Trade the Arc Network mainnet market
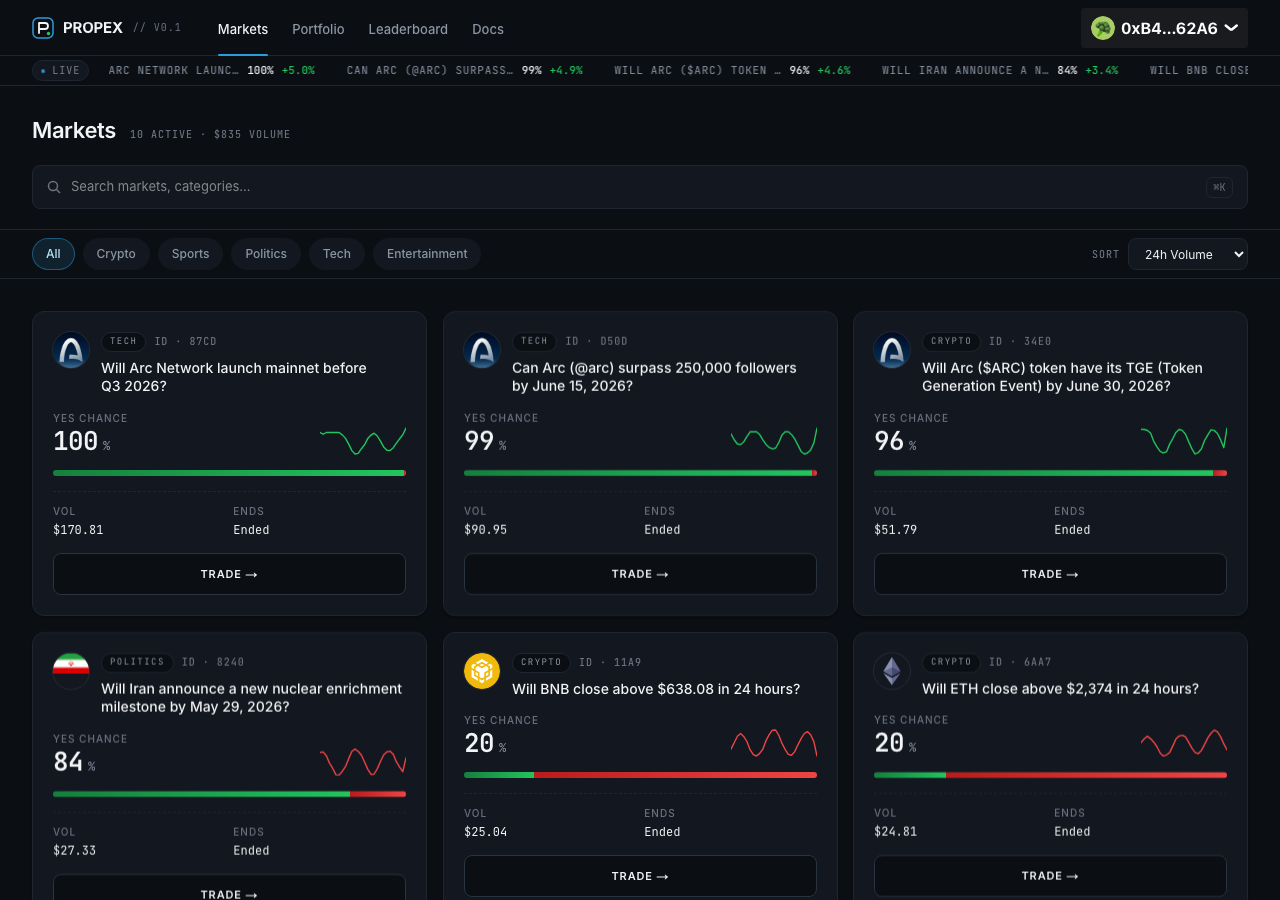Viewport: 1280px width, 900px height. (229, 574)
